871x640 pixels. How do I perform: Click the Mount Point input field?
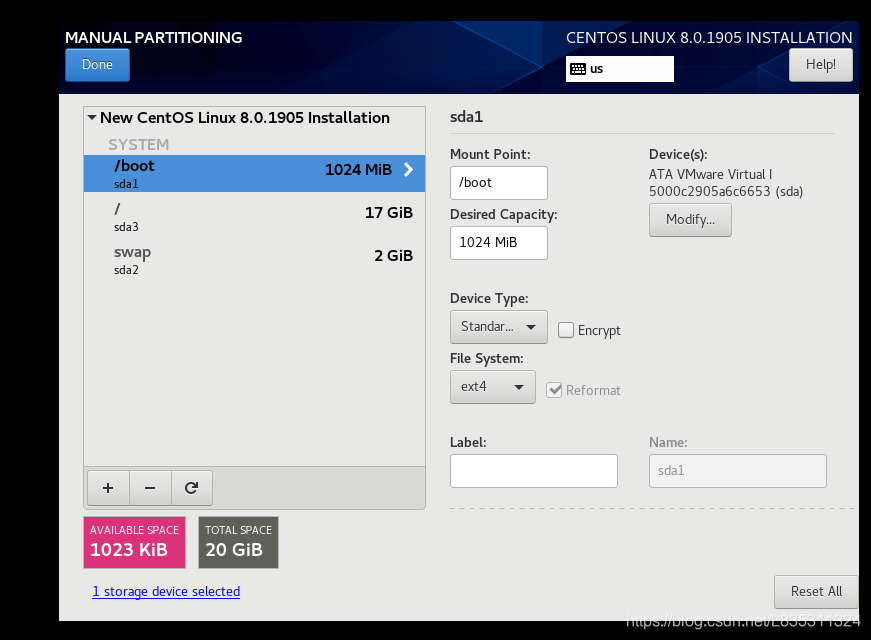pyautogui.click(x=498, y=183)
